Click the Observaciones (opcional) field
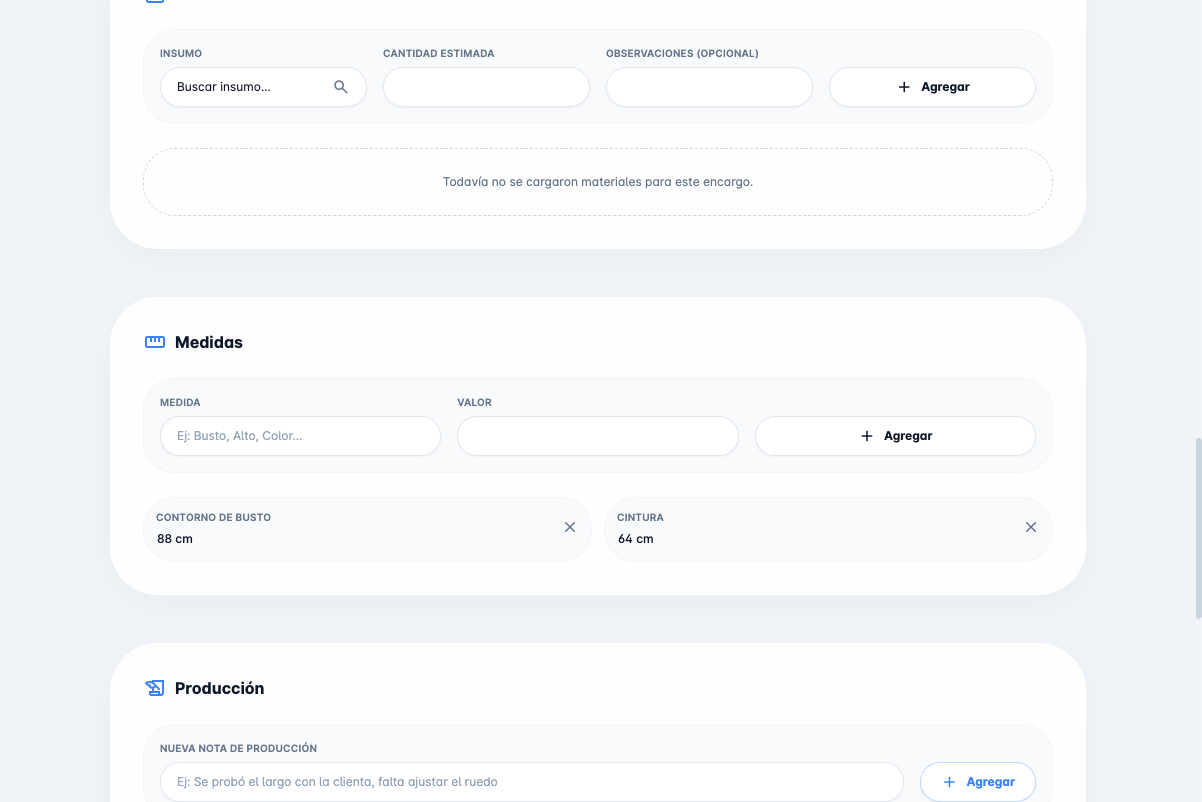The height and width of the screenshot is (802, 1202). point(709,87)
